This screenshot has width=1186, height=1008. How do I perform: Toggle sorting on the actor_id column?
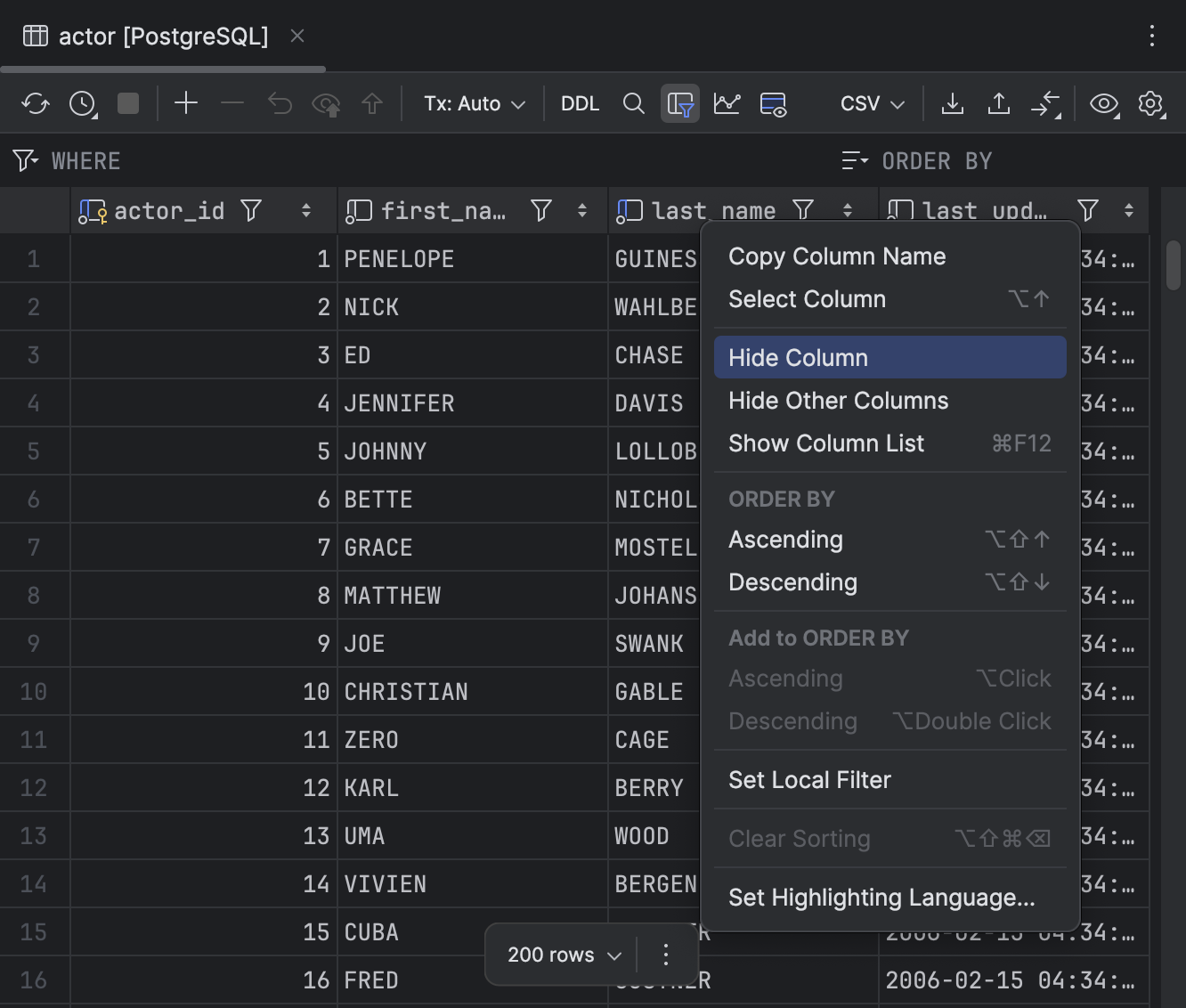click(306, 210)
